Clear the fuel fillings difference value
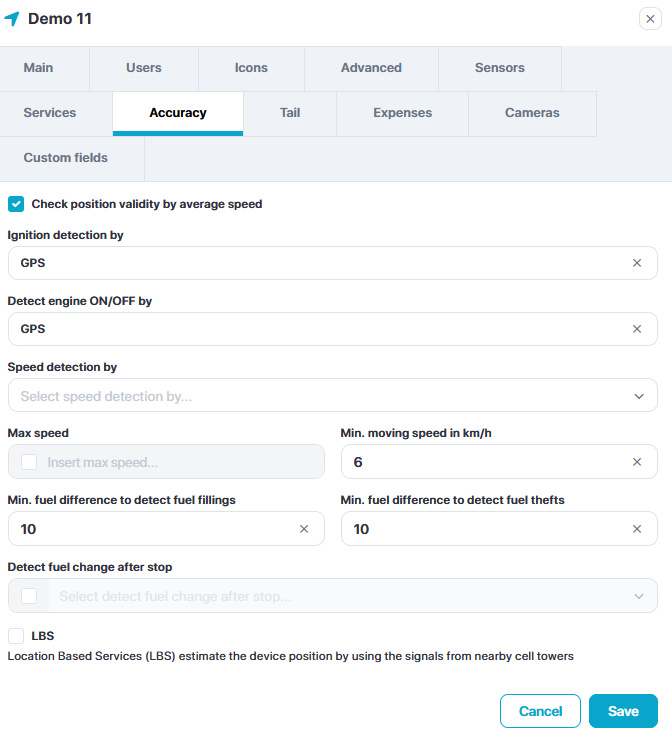Viewport: 672px width, 743px height. point(304,529)
